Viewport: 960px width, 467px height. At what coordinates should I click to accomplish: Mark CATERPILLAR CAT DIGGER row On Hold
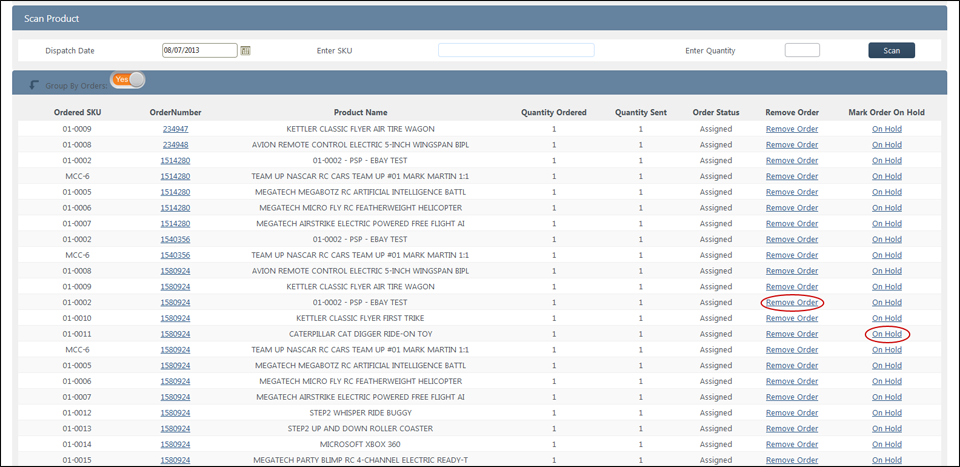click(887, 334)
